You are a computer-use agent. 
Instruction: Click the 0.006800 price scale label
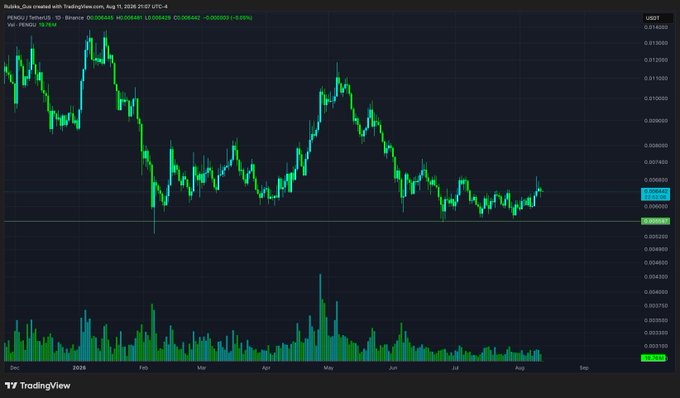tap(656, 180)
